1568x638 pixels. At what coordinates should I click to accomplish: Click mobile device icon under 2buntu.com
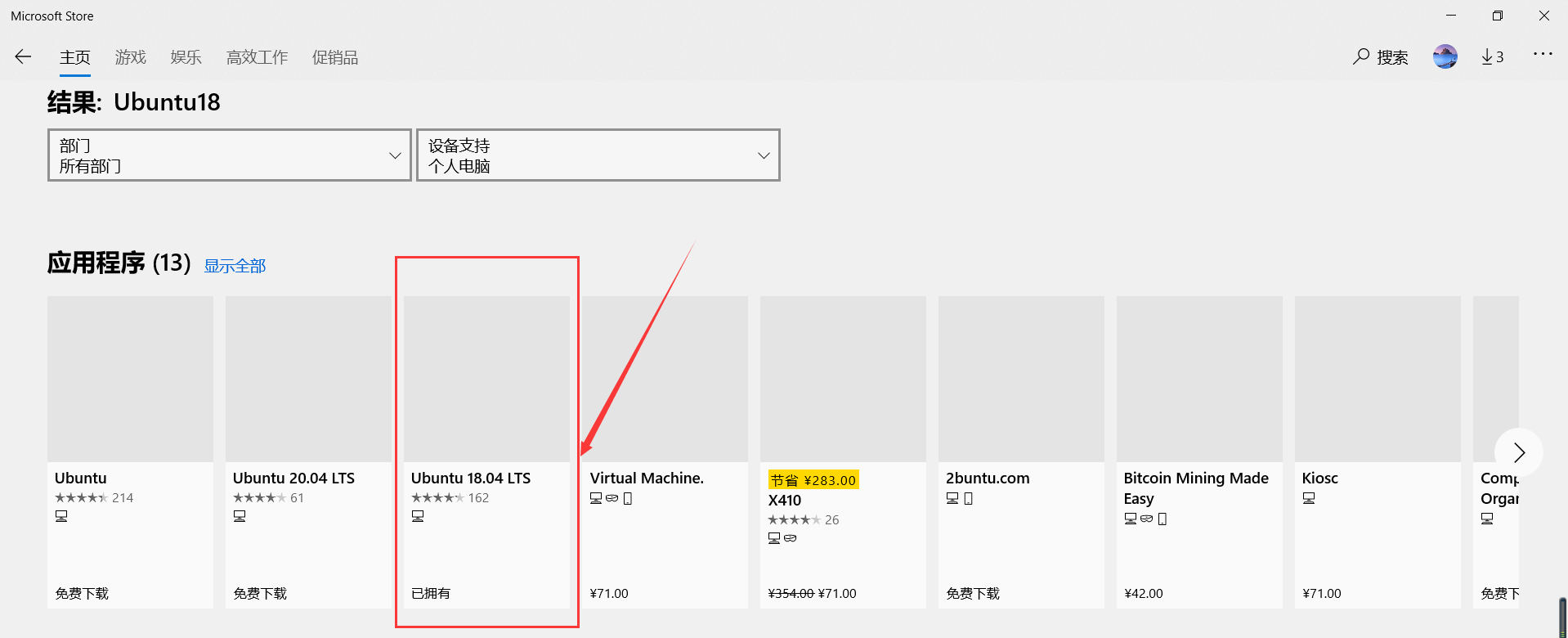tap(969, 498)
